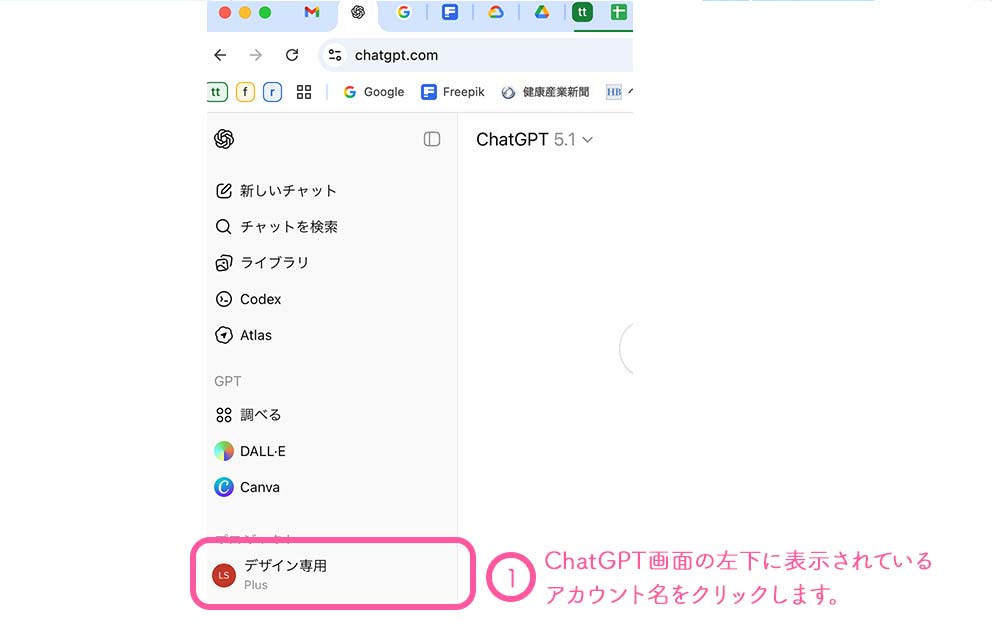Collapse the sidebar with the panel icon
The image size is (1000, 643).
coord(432,139)
